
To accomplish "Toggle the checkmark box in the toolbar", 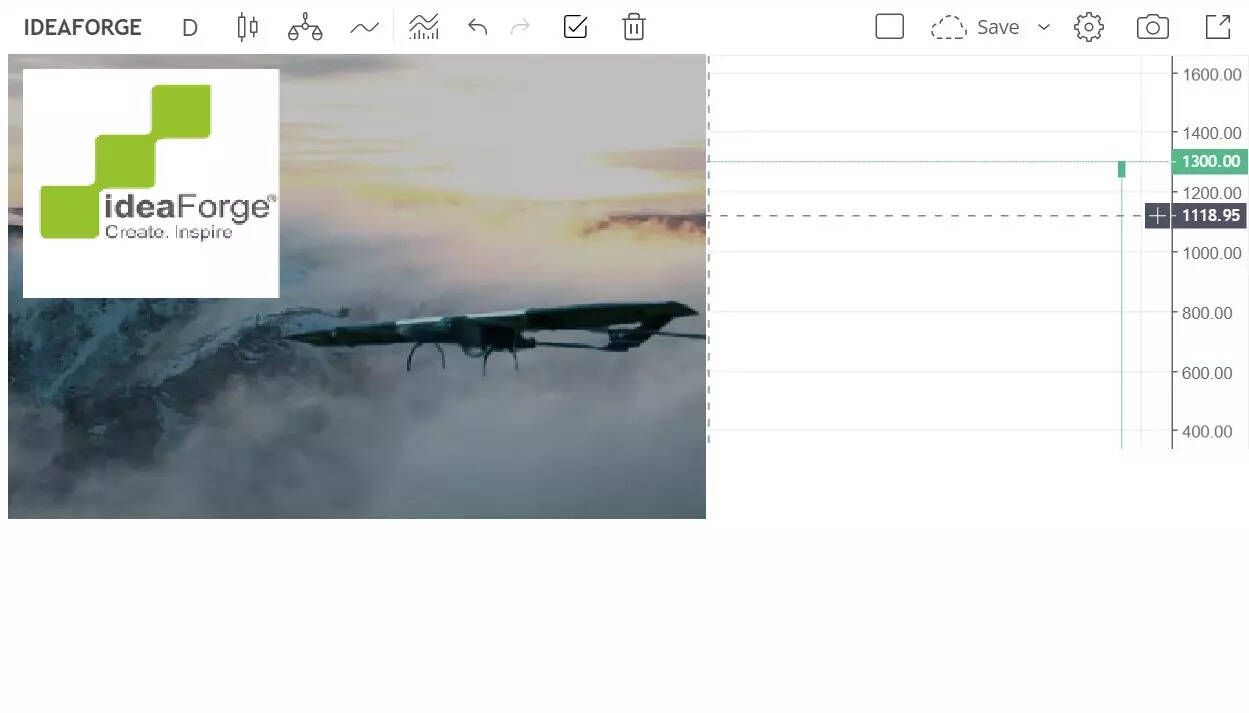I will pos(575,27).
